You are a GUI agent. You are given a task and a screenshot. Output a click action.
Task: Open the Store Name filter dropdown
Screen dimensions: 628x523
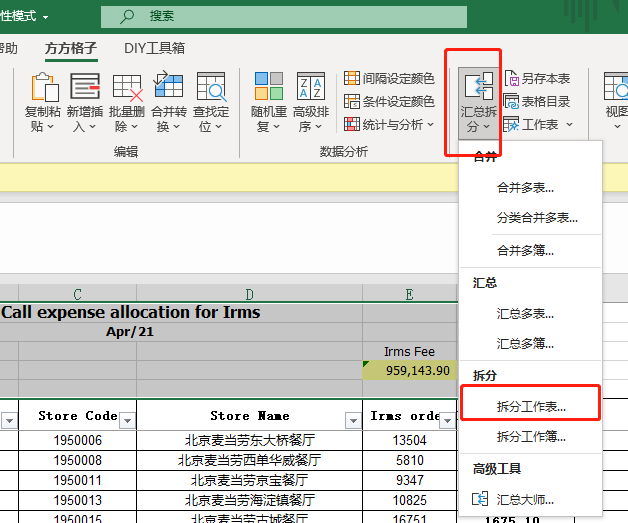pyautogui.click(x=353, y=420)
